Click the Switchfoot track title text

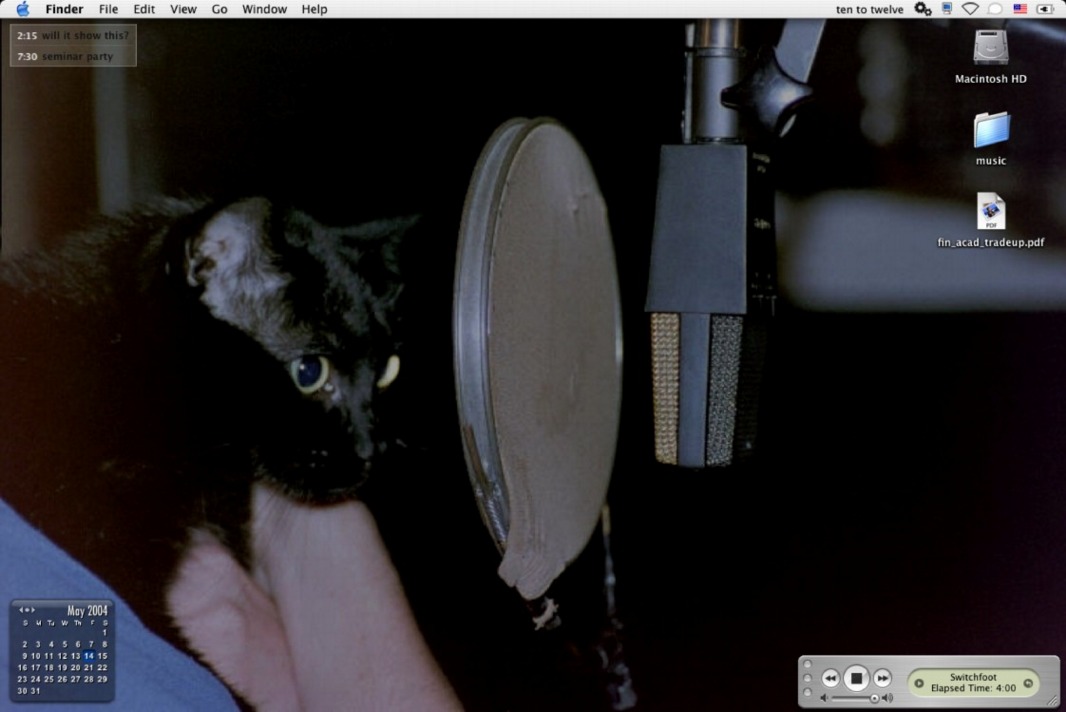[x=974, y=677]
